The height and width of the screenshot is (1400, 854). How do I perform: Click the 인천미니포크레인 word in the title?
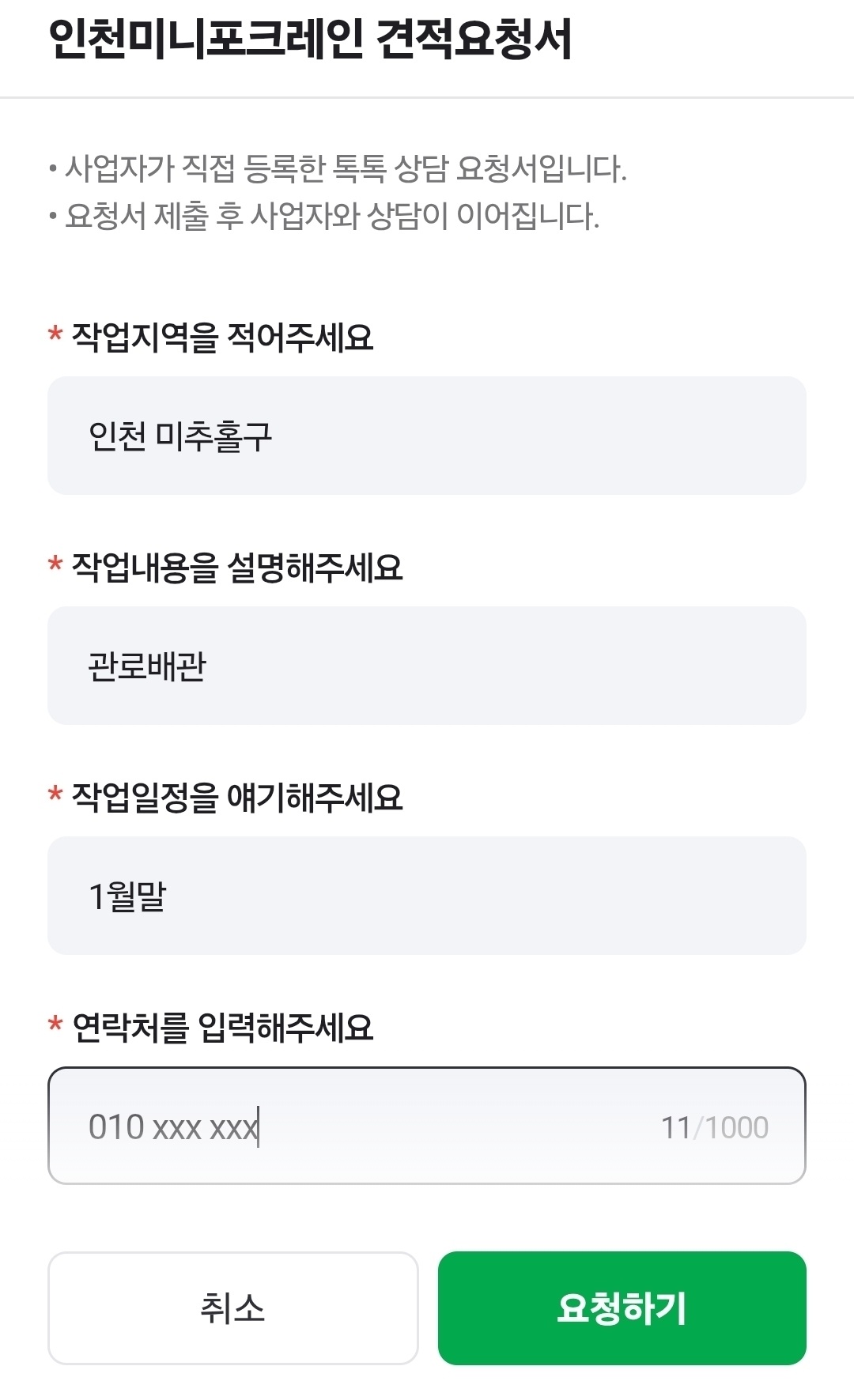click(x=206, y=39)
